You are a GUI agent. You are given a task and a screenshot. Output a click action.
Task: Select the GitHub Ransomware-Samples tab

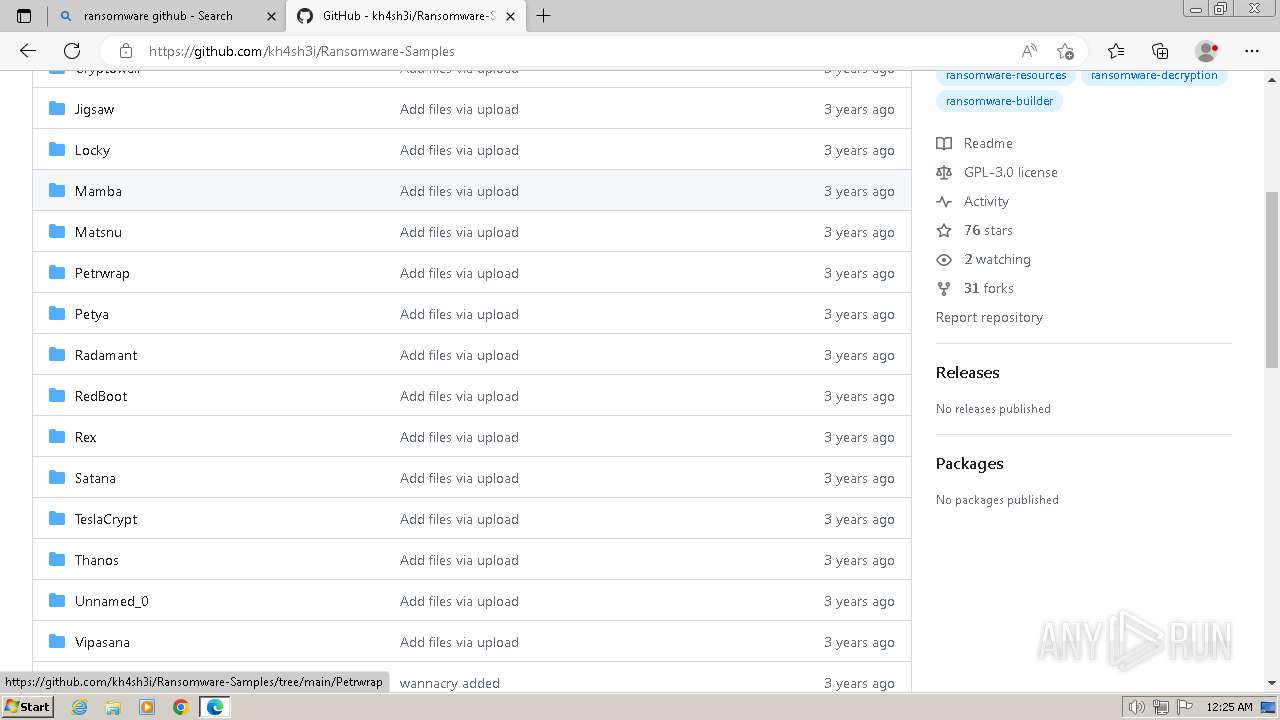coord(408,16)
